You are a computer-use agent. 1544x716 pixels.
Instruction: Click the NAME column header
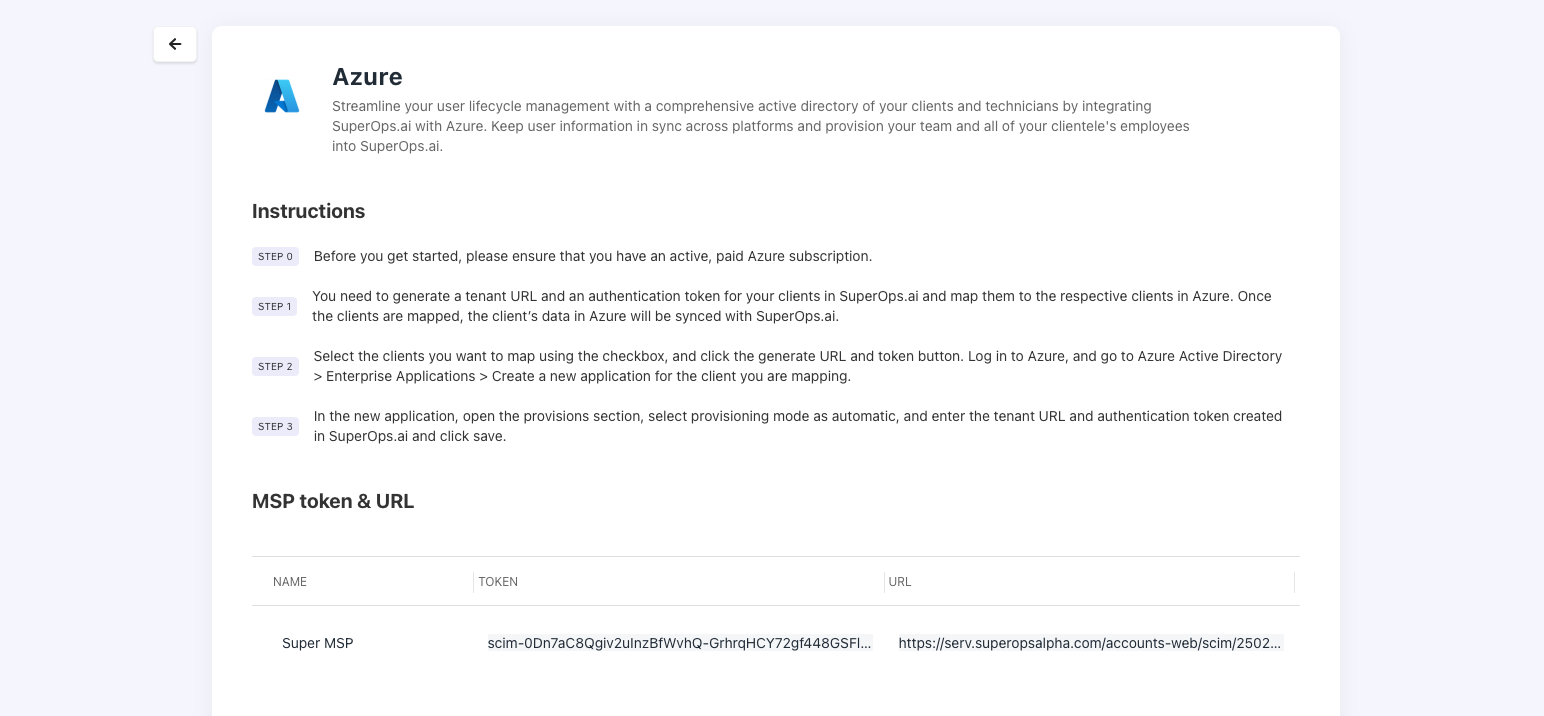coord(290,582)
